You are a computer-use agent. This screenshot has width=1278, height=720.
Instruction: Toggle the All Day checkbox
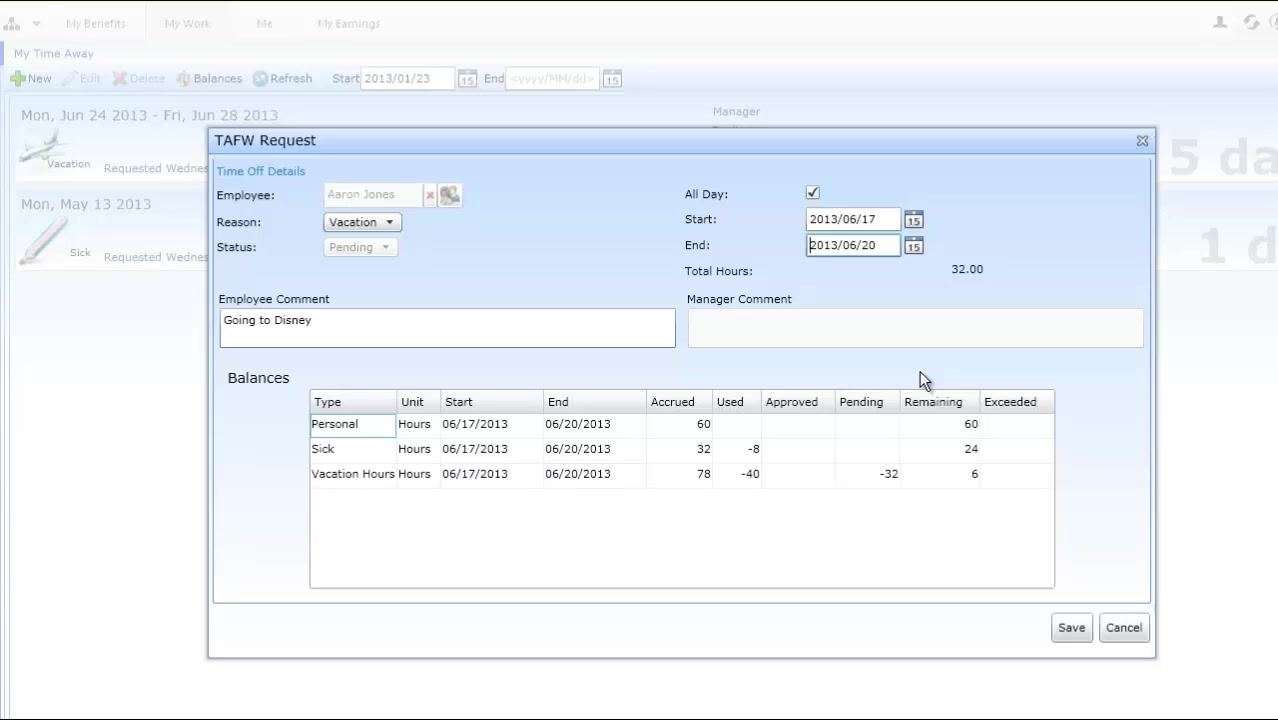click(x=812, y=193)
